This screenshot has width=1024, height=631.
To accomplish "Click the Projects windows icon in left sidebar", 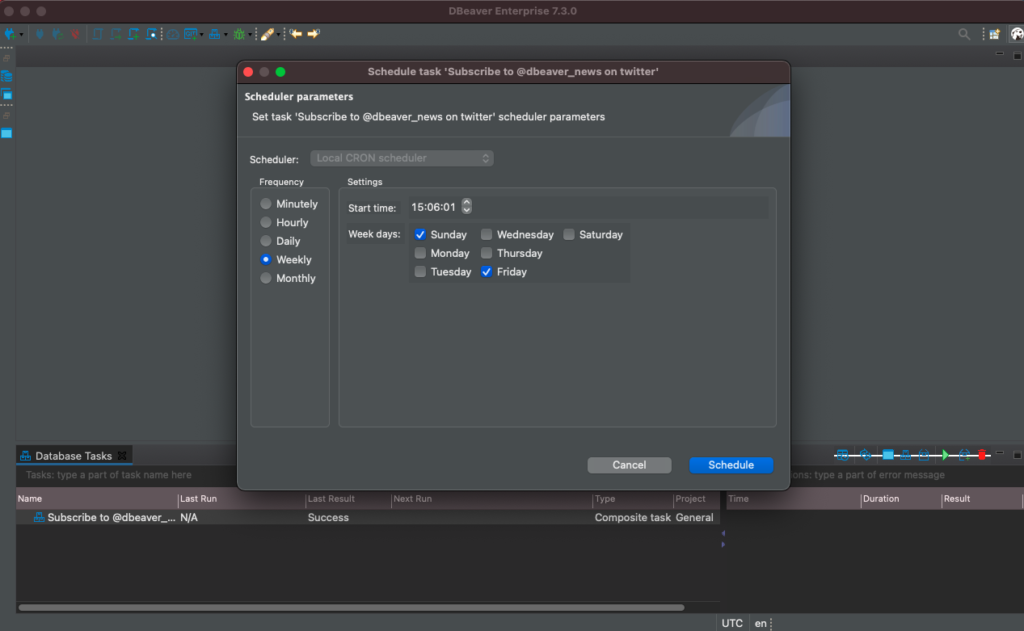I will pos(7,95).
